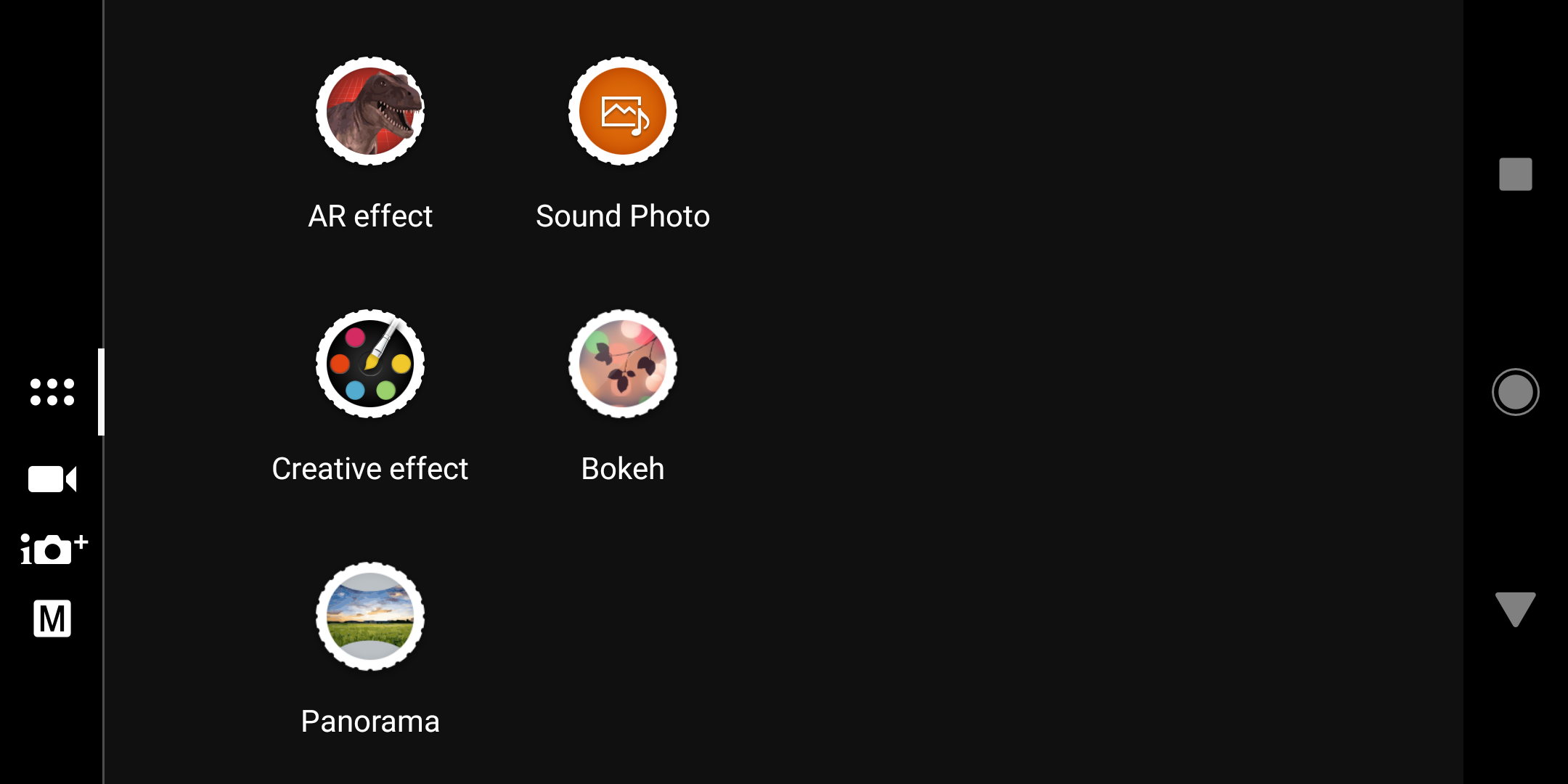The width and height of the screenshot is (1568, 784).
Task: Go home via the circle navigation button
Action: click(1516, 392)
